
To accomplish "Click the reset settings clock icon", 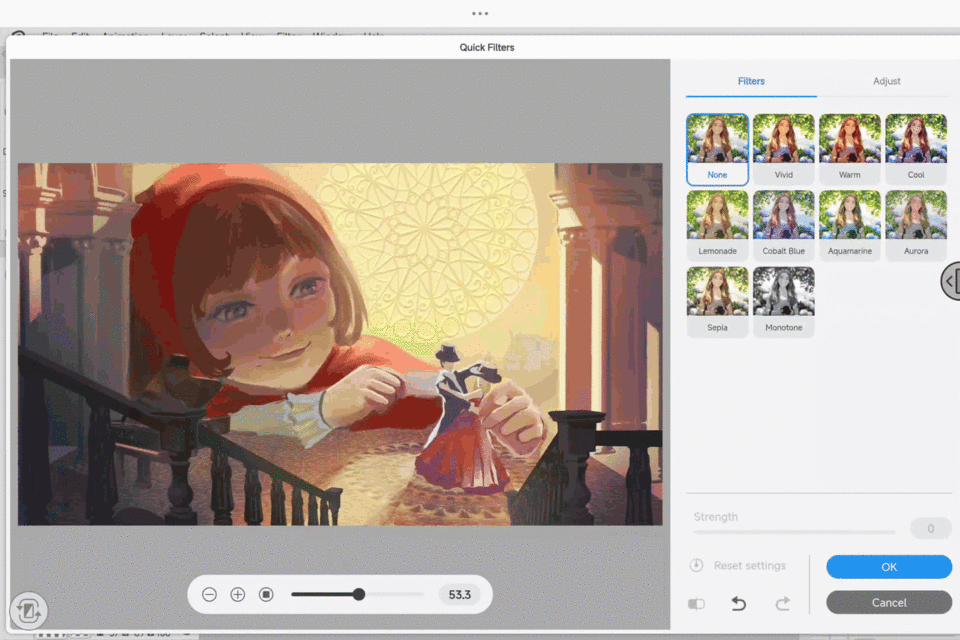I will point(697,565).
